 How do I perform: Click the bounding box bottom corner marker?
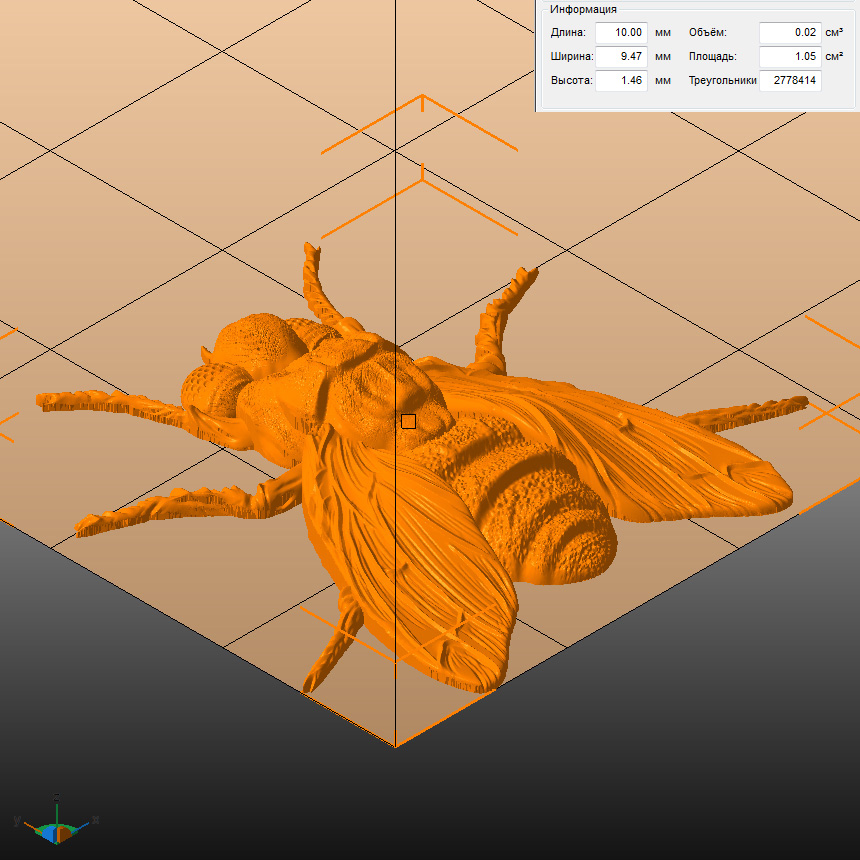[x=396, y=744]
